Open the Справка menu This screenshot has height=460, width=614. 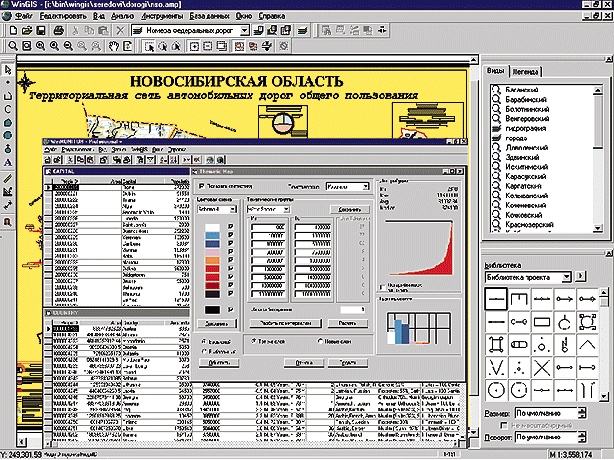pos(271,16)
